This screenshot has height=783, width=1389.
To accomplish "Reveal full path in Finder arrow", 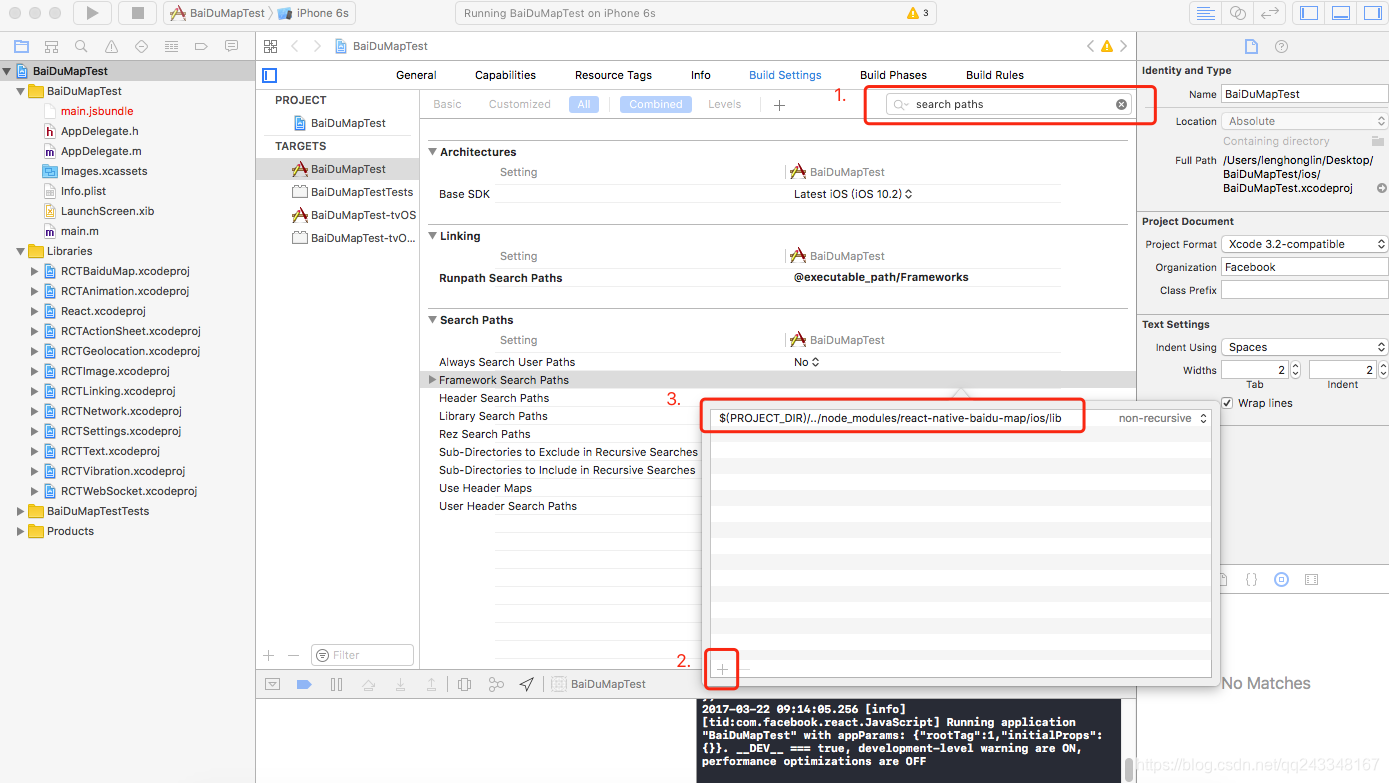I will click(1381, 188).
